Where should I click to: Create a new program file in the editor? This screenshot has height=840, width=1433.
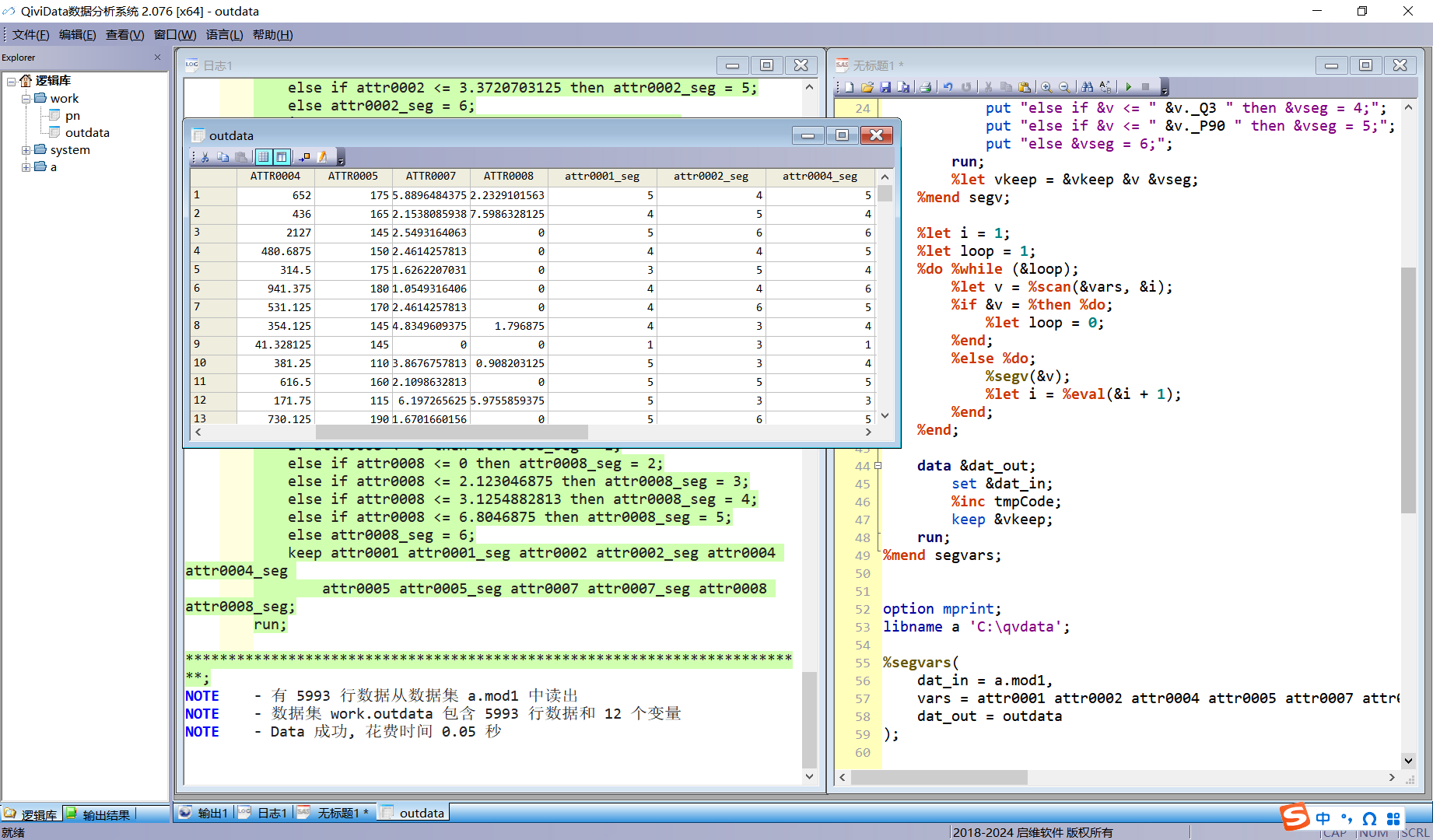pos(850,87)
